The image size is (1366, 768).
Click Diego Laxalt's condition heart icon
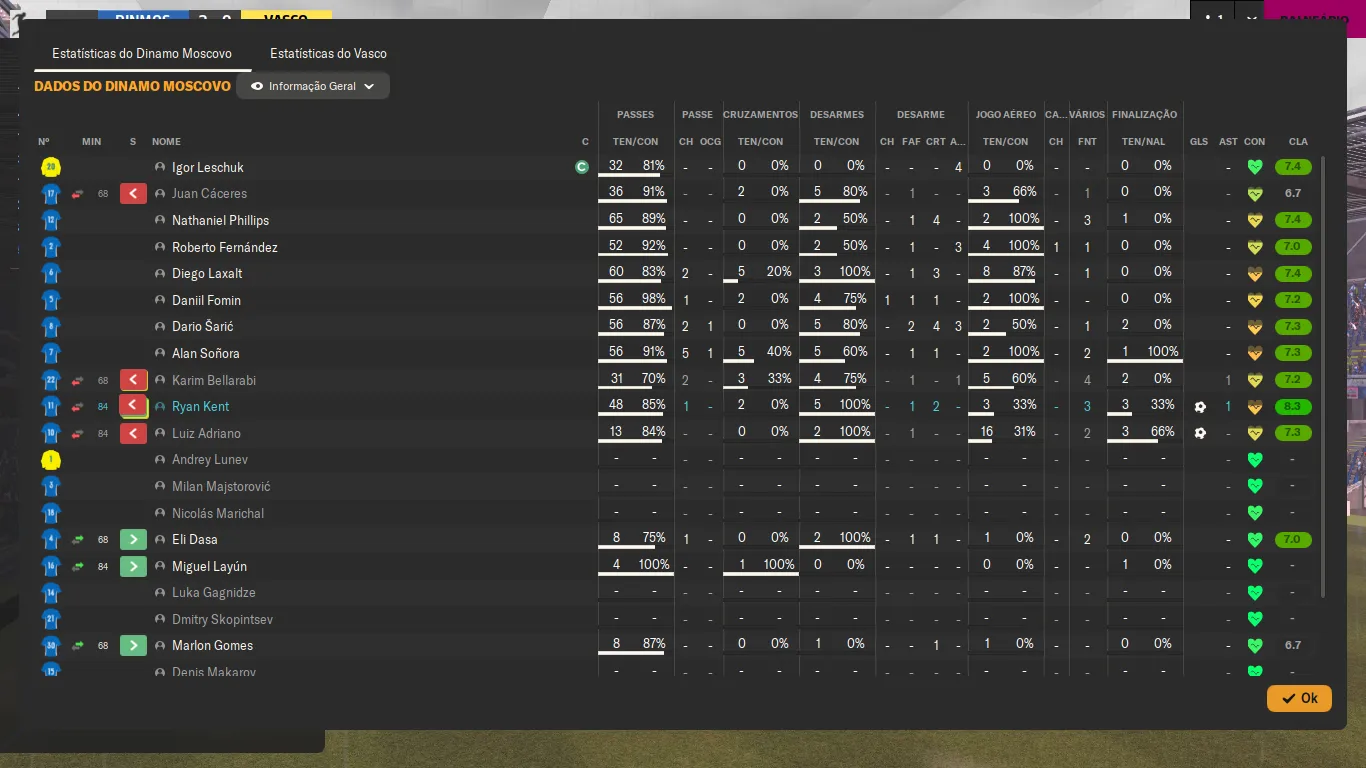[x=1255, y=274]
